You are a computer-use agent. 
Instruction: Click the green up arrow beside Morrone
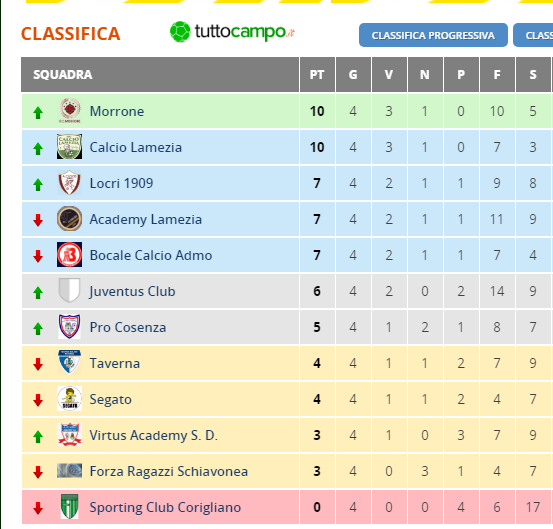pos(38,113)
